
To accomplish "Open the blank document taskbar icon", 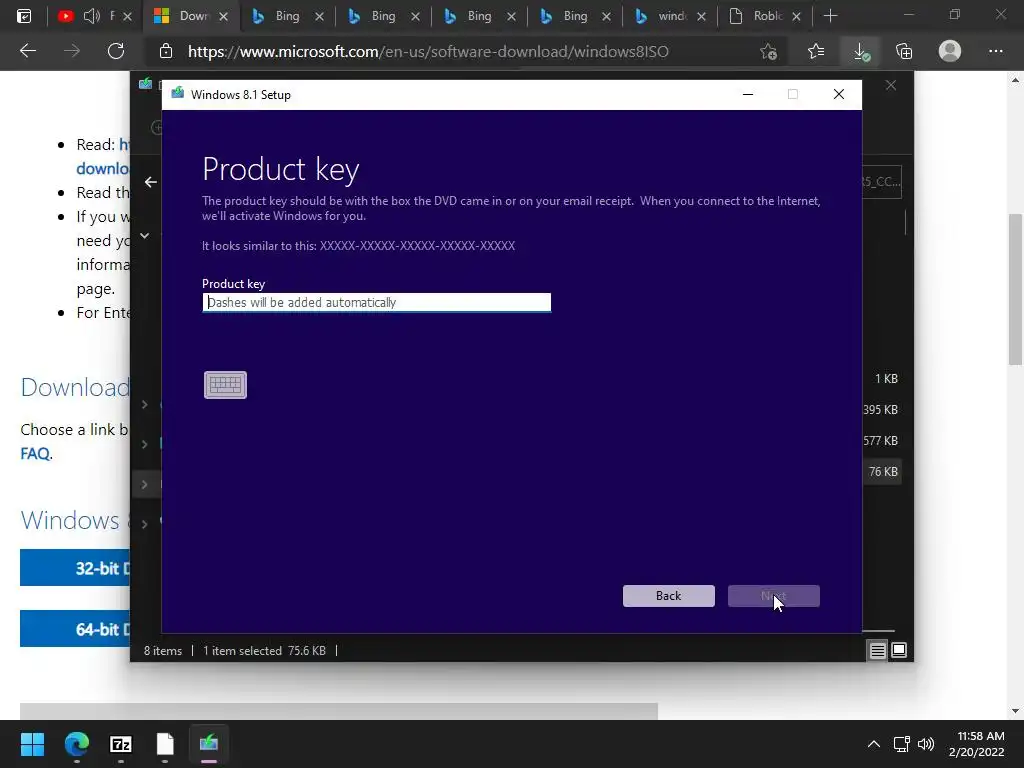I will 165,744.
